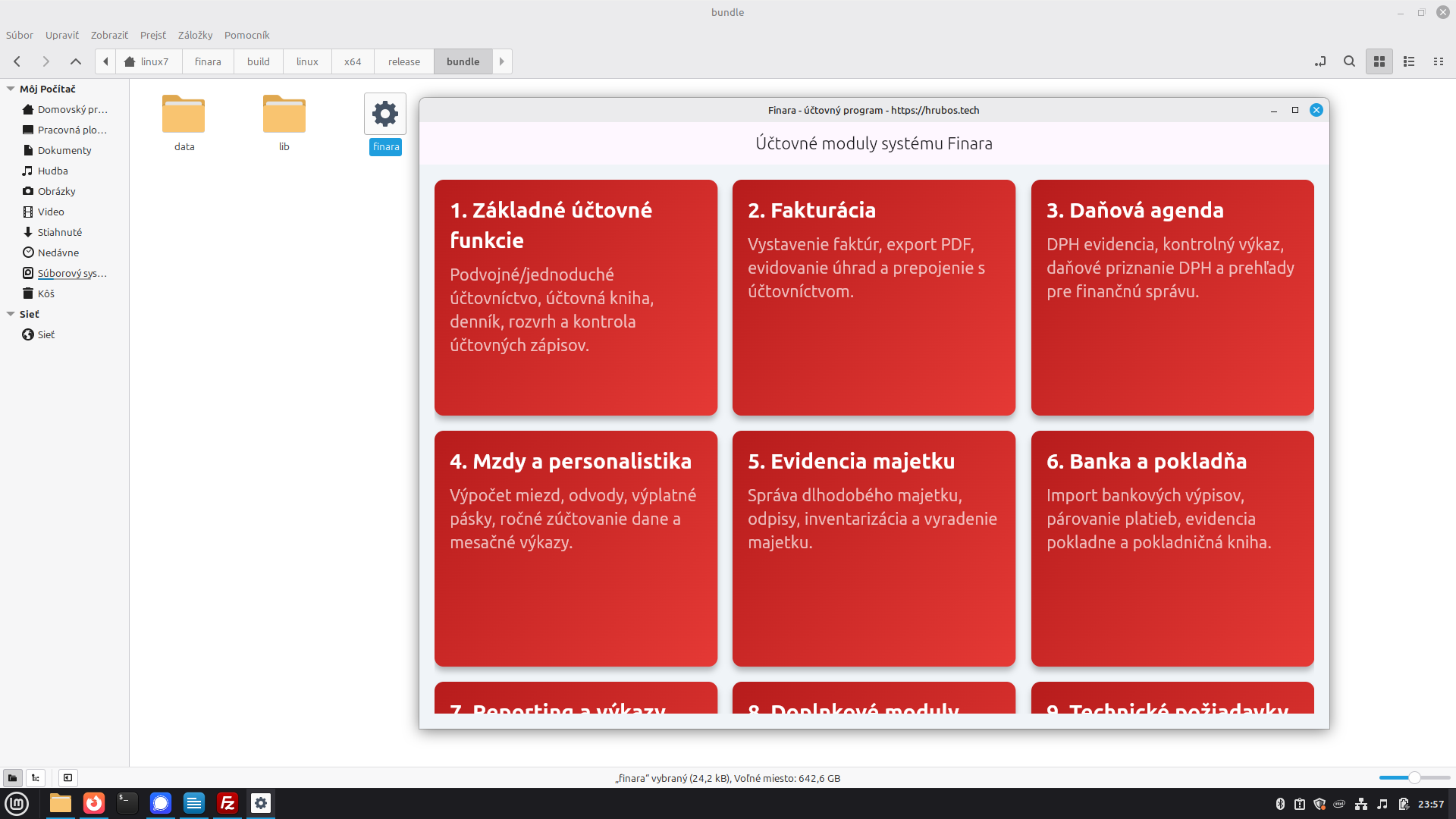Click the release path breadcrumb
Image resolution: width=1456 pixels, height=819 pixels.
click(x=403, y=61)
